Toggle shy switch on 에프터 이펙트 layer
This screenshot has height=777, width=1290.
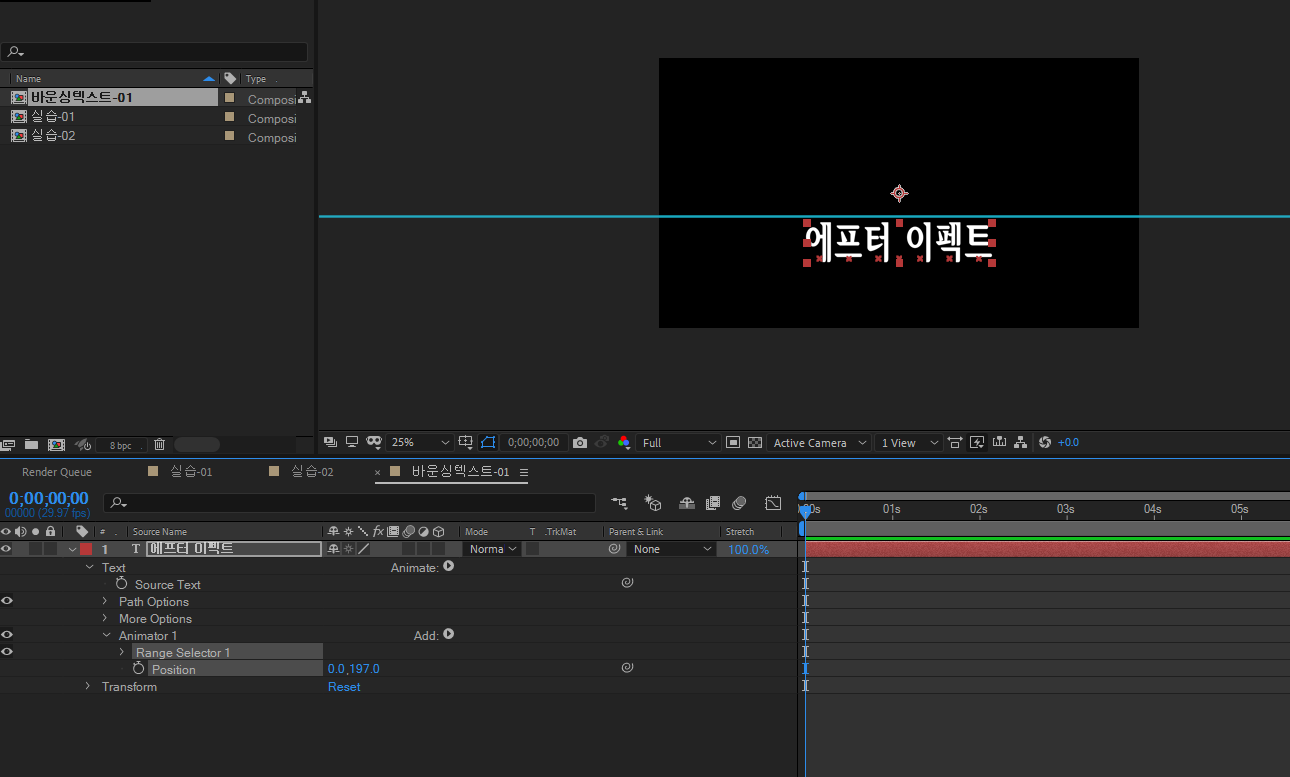click(333, 549)
